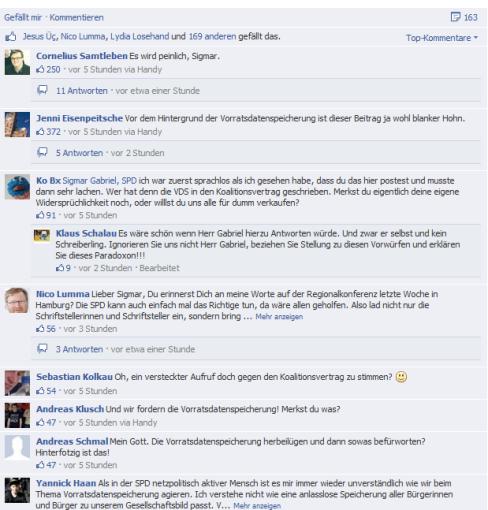Open Jenni Eisenpeitsche's profile name link

point(79,118)
